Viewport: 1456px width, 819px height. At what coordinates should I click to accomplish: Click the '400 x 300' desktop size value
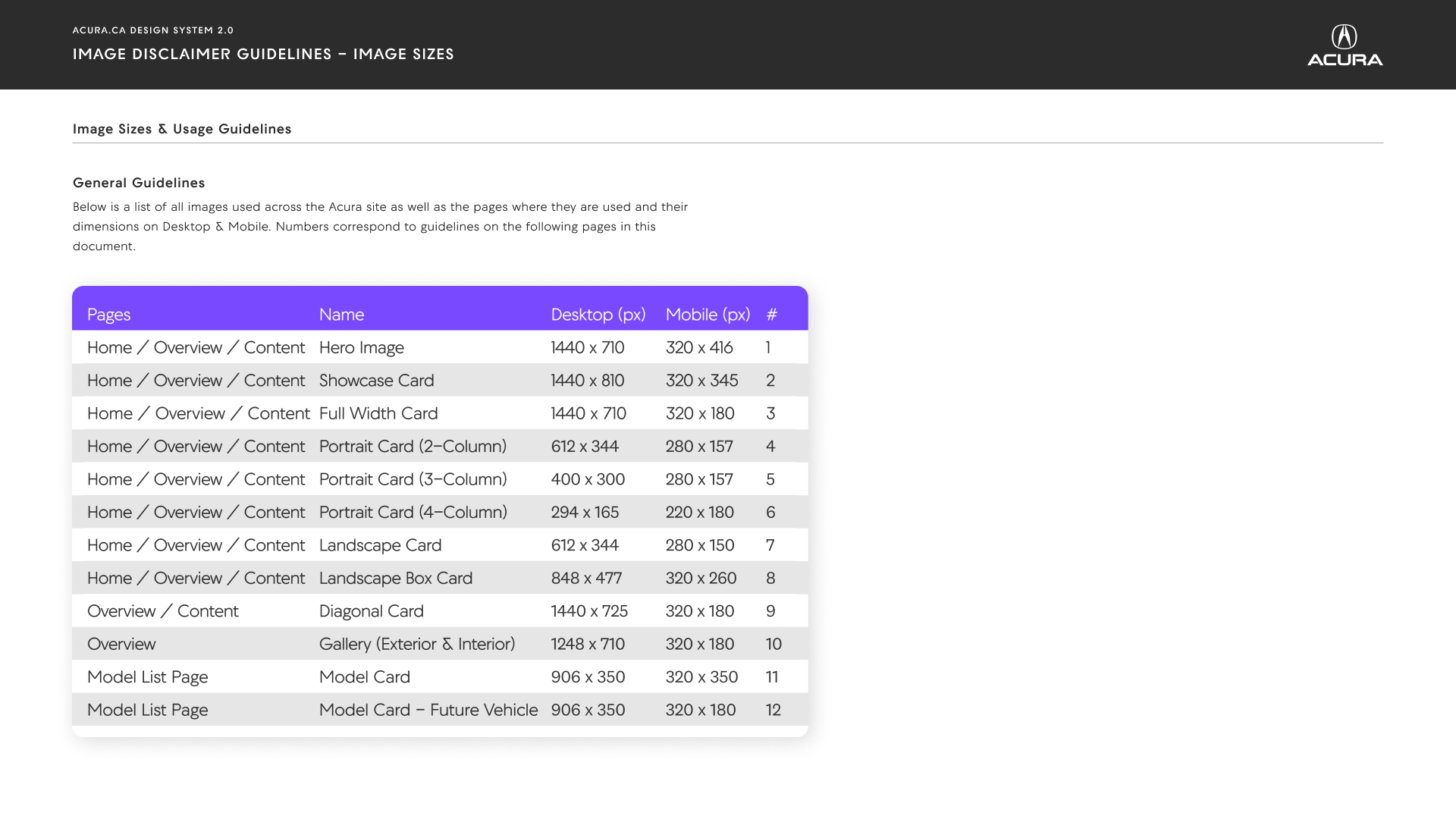[x=588, y=479]
